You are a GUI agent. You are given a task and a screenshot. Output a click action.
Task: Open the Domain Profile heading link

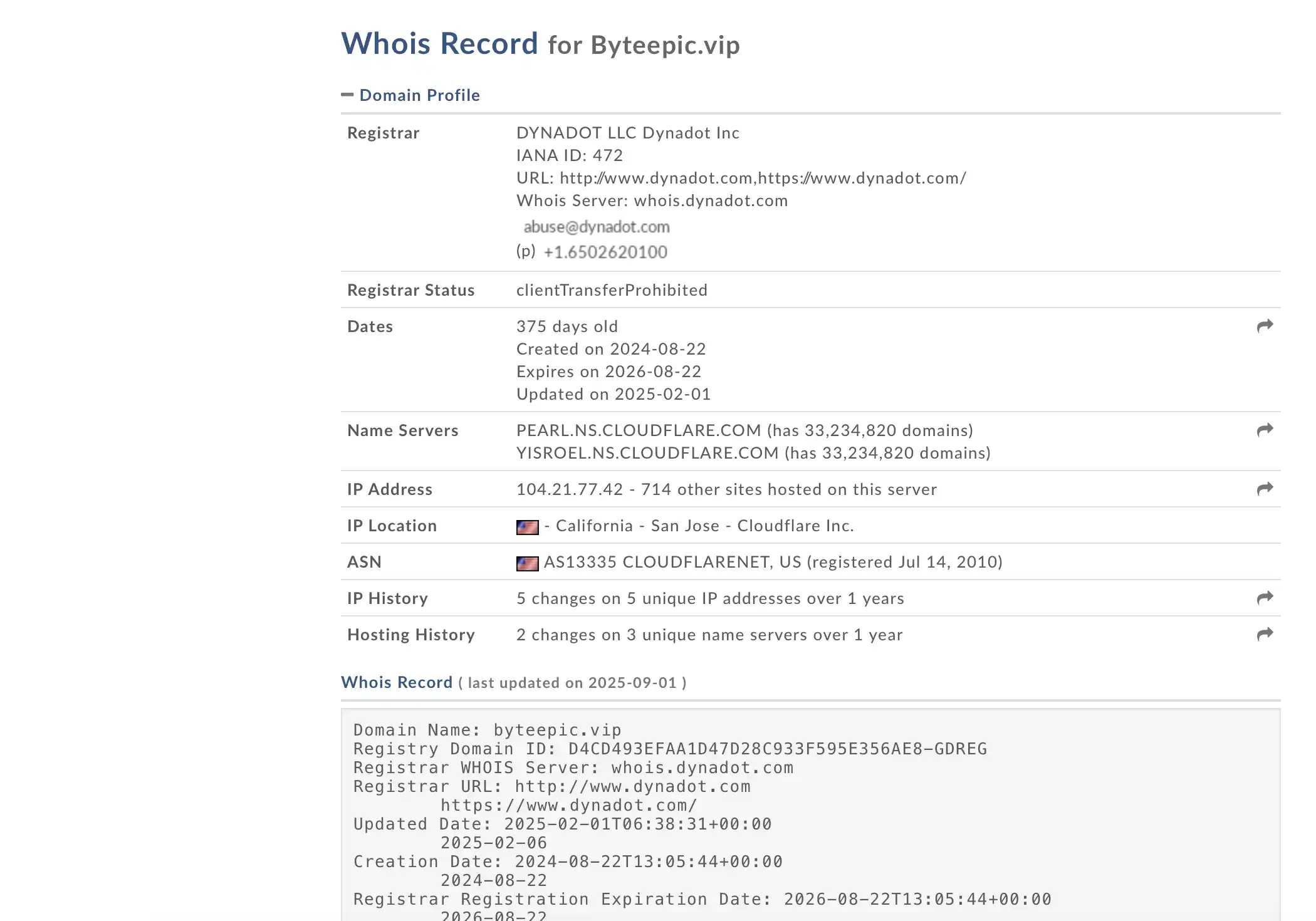[419, 95]
